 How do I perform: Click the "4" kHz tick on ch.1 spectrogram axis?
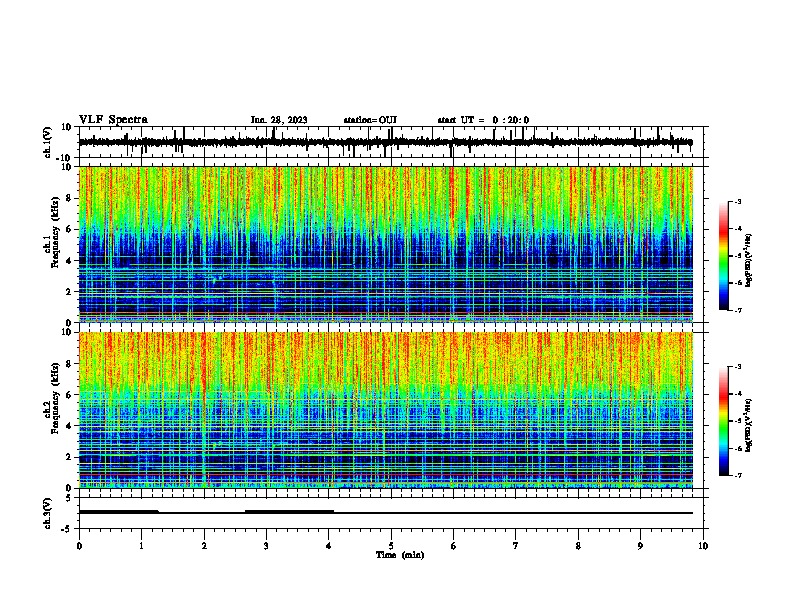pos(70,261)
